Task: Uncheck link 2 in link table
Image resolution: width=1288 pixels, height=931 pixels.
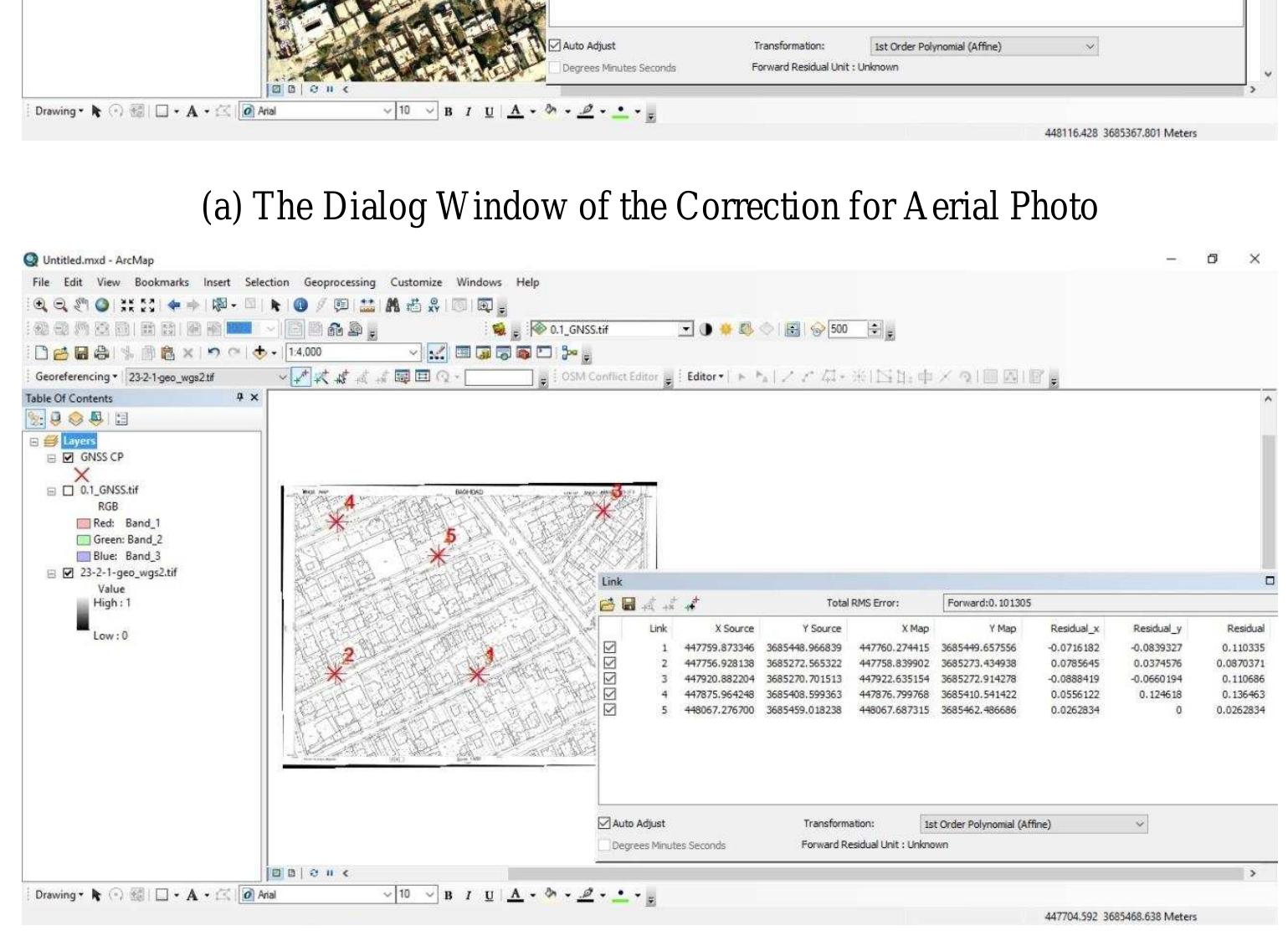Action: click(x=610, y=663)
